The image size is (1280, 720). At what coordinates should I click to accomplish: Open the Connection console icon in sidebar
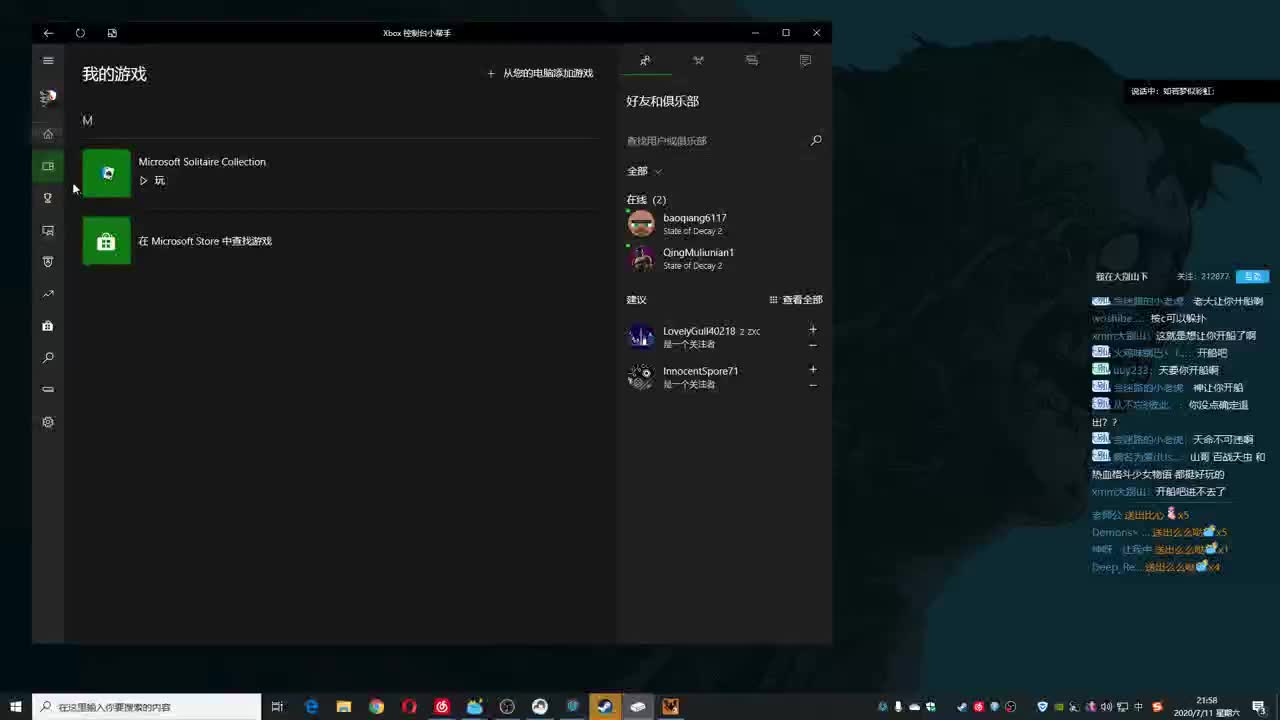click(x=48, y=390)
